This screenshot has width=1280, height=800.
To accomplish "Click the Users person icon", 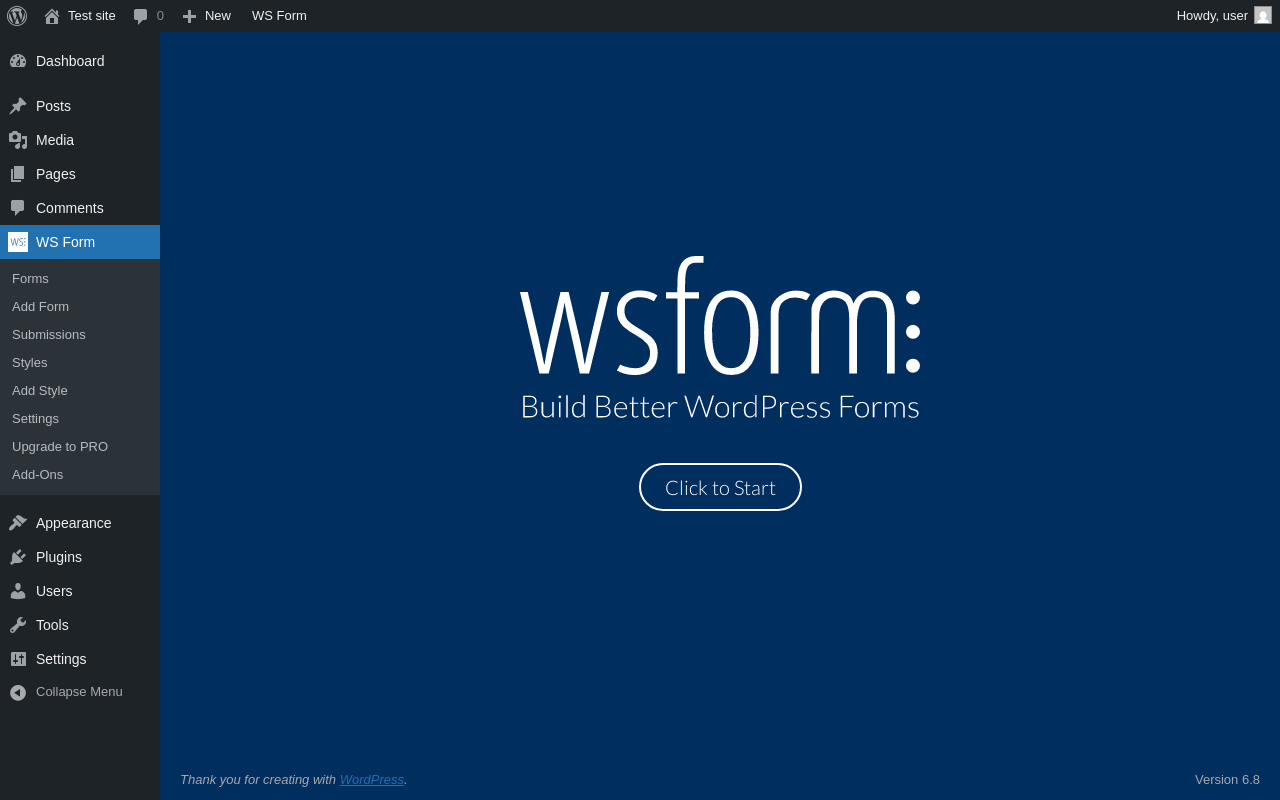I will [18, 591].
